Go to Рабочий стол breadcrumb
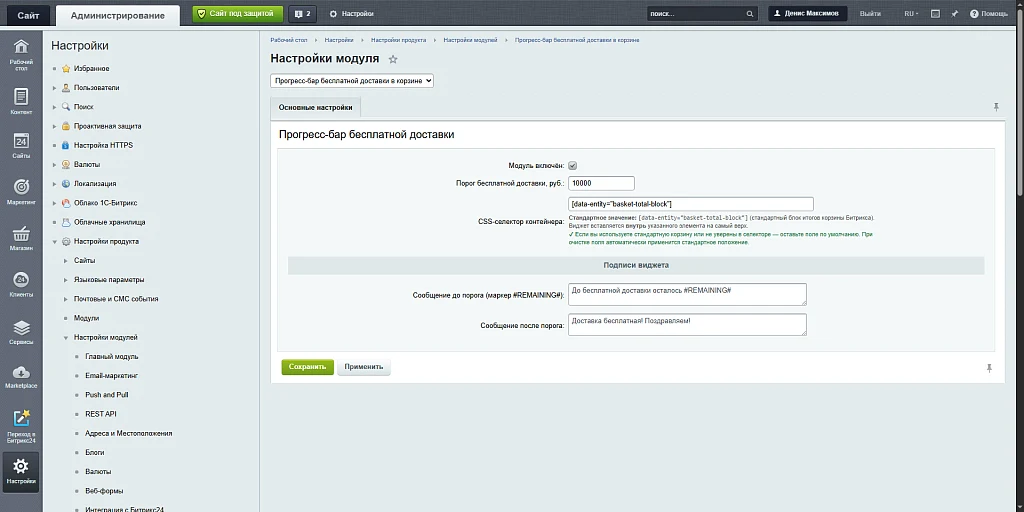Image resolution: width=1024 pixels, height=512 pixels. coord(289,40)
